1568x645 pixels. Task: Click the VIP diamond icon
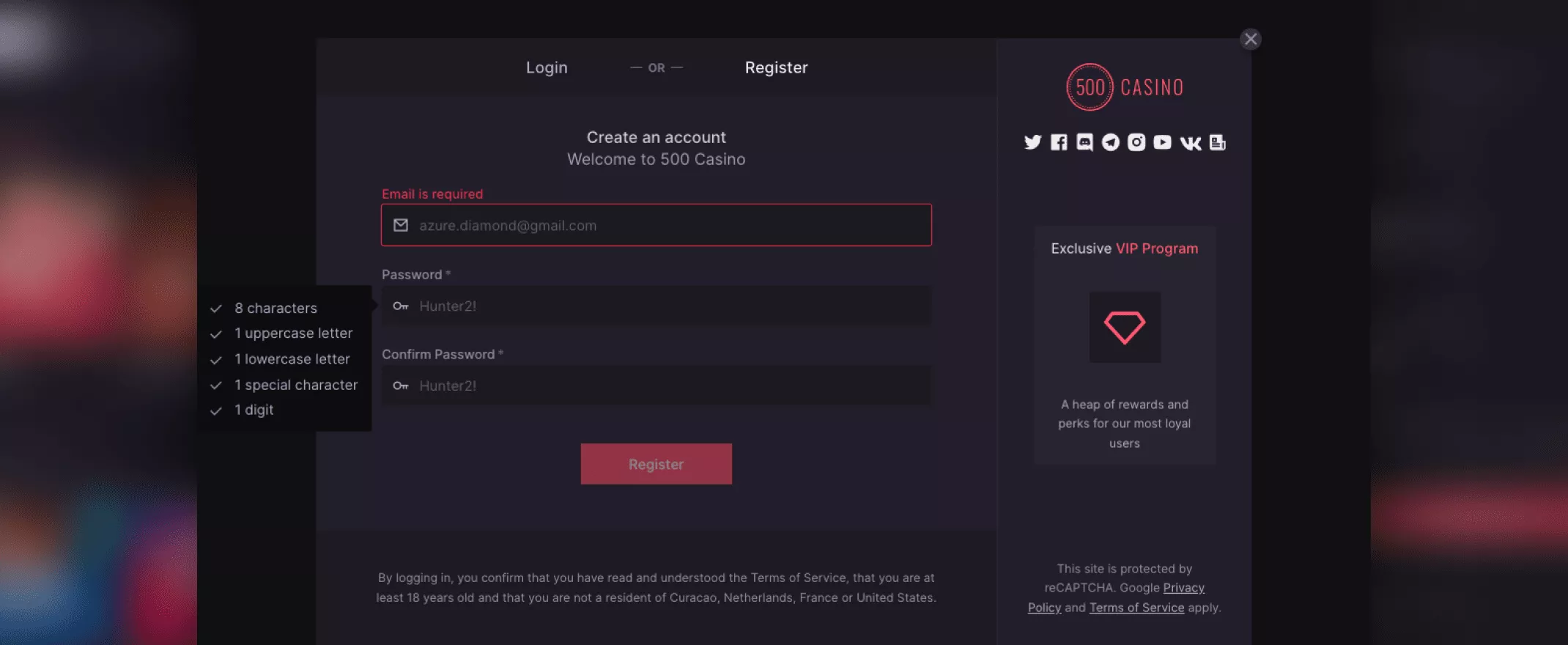(1125, 327)
